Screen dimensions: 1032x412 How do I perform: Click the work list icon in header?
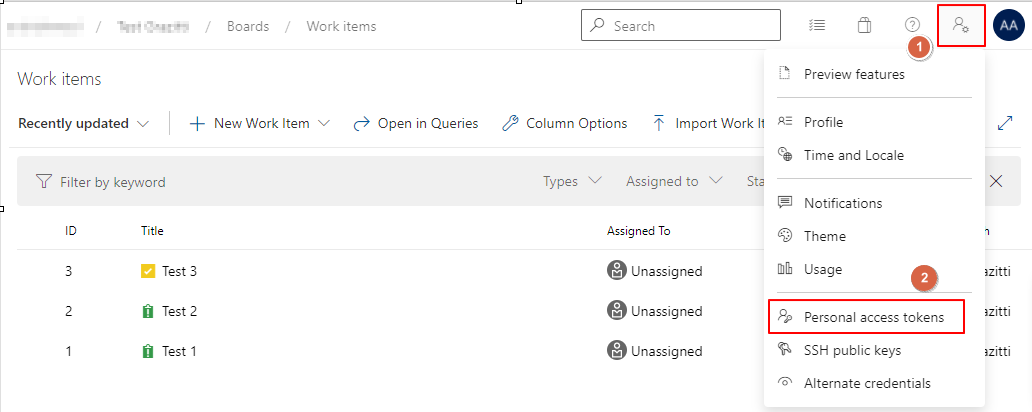coord(816,26)
